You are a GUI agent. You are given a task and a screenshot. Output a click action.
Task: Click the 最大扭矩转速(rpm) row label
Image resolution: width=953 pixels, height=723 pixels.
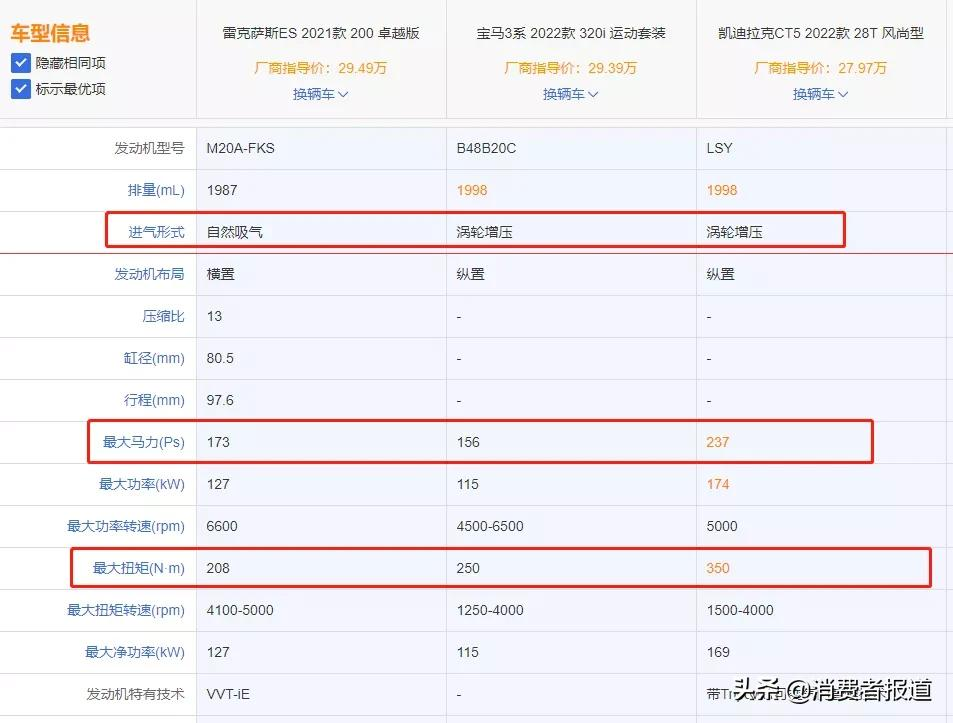pos(125,610)
